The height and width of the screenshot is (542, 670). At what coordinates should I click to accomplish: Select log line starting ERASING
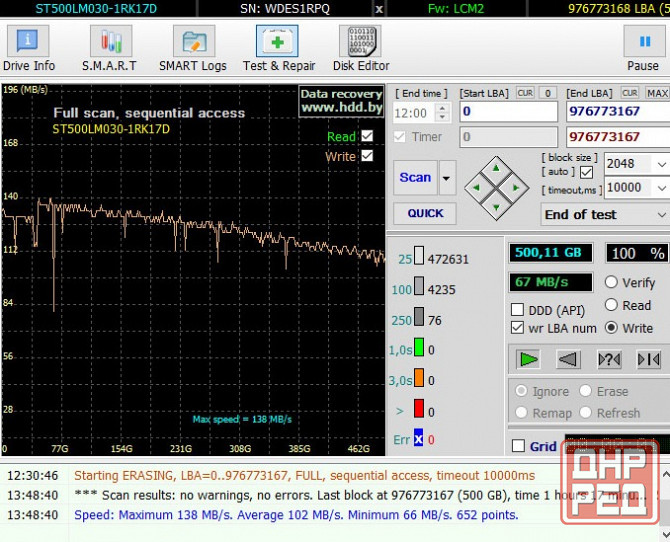304,475
